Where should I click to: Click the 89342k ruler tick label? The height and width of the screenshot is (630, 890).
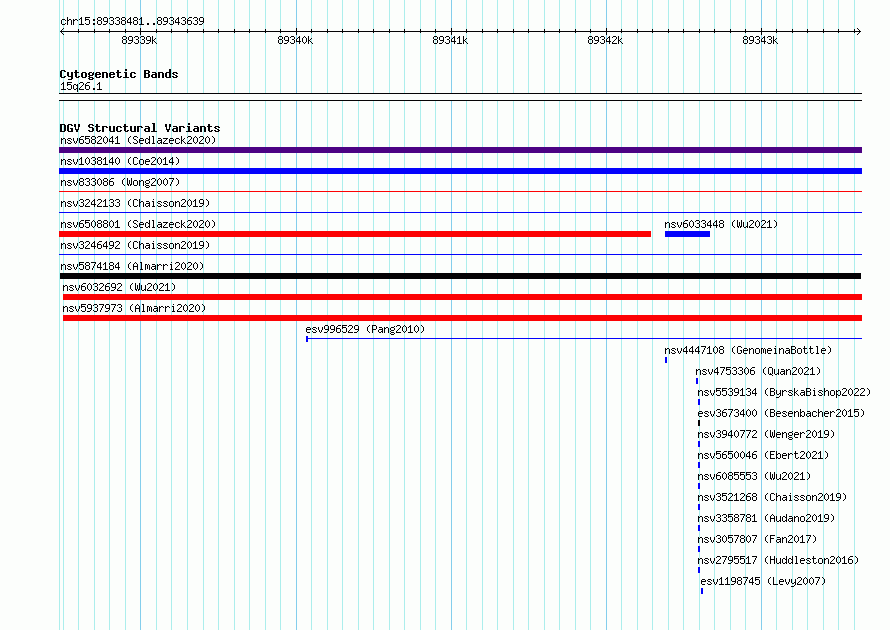[605, 40]
